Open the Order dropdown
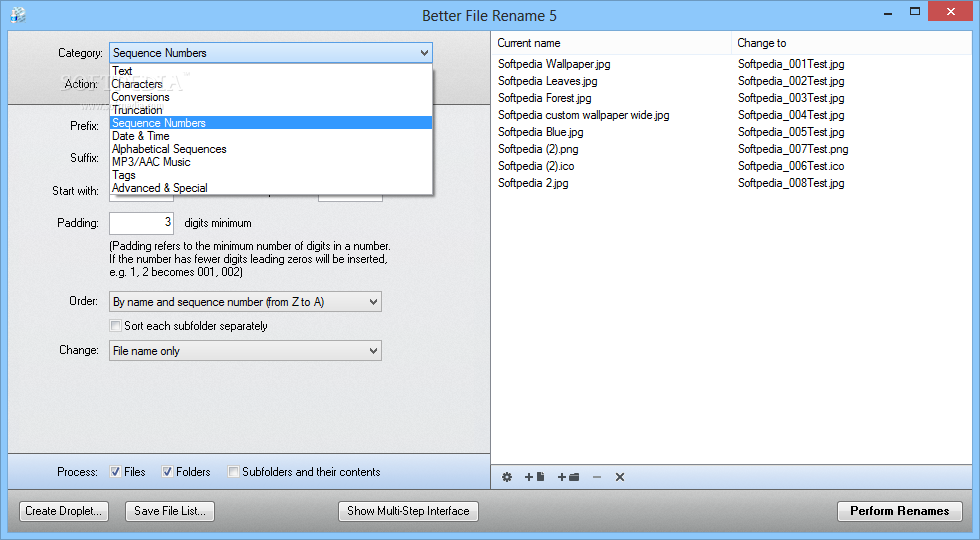 coord(245,302)
